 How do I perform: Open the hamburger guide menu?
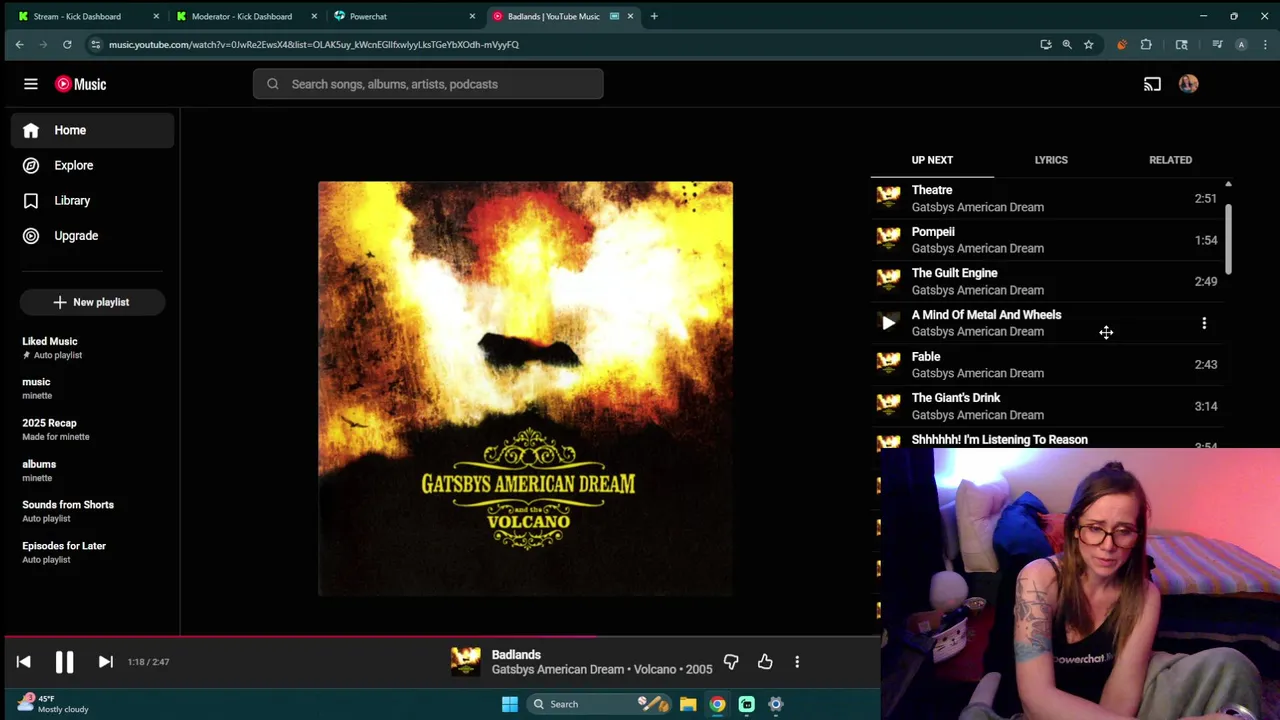point(31,84)
